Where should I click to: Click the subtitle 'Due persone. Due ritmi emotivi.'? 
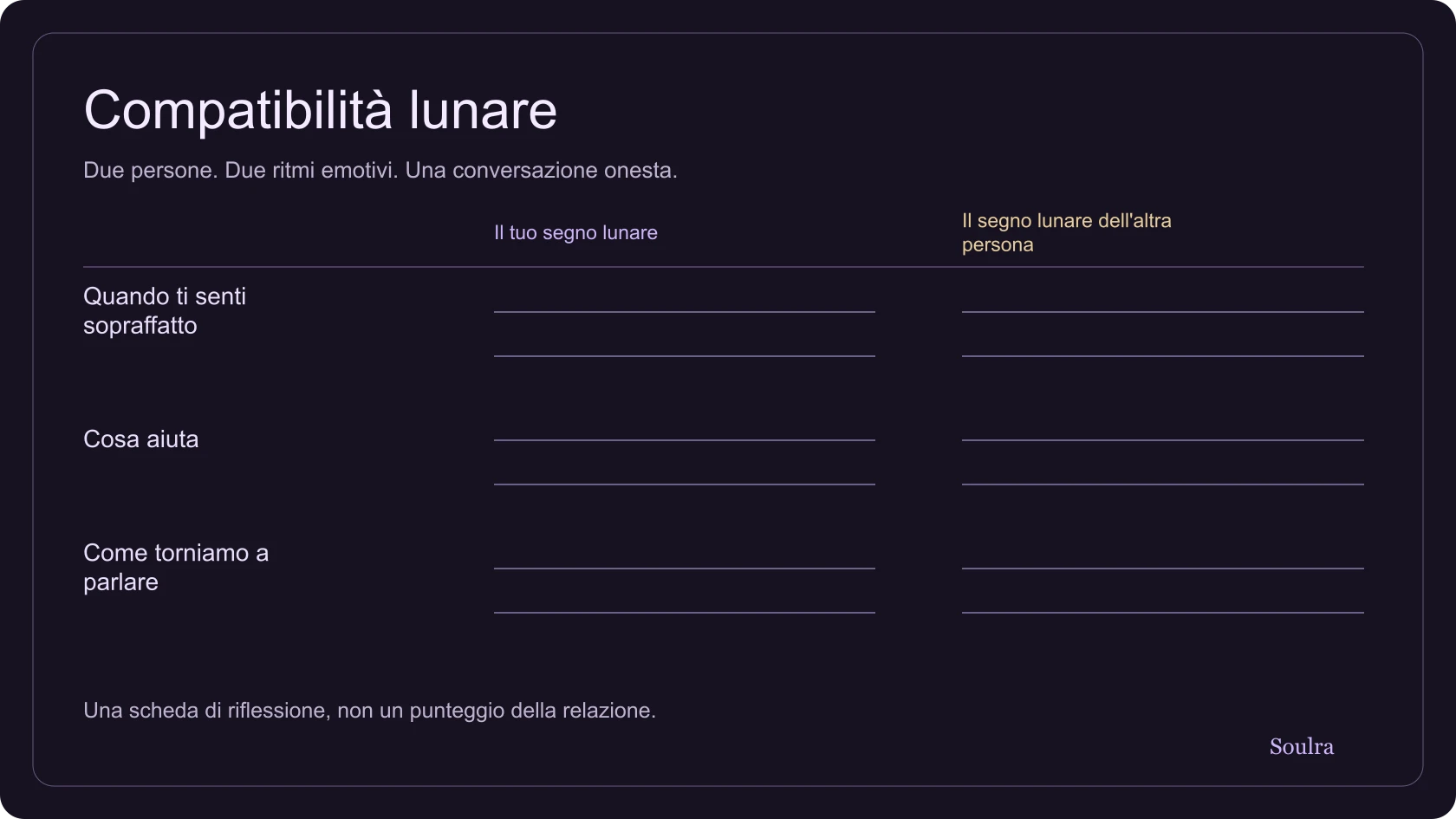[241, 171]
